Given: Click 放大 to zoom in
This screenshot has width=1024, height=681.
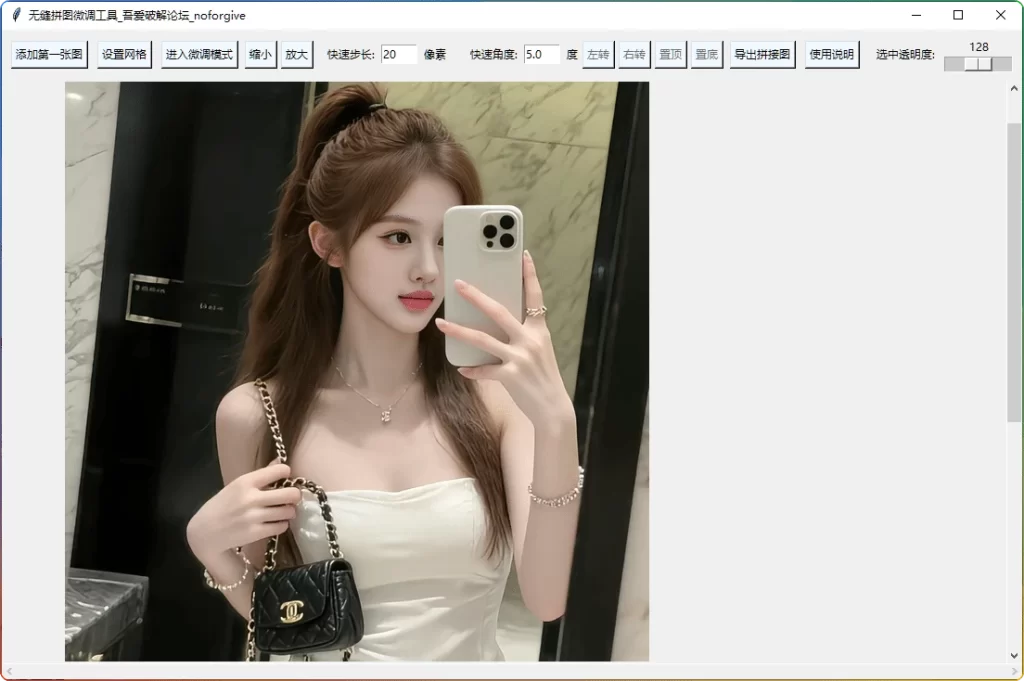Looking at the screenshot, I should [x=297, y=55].
